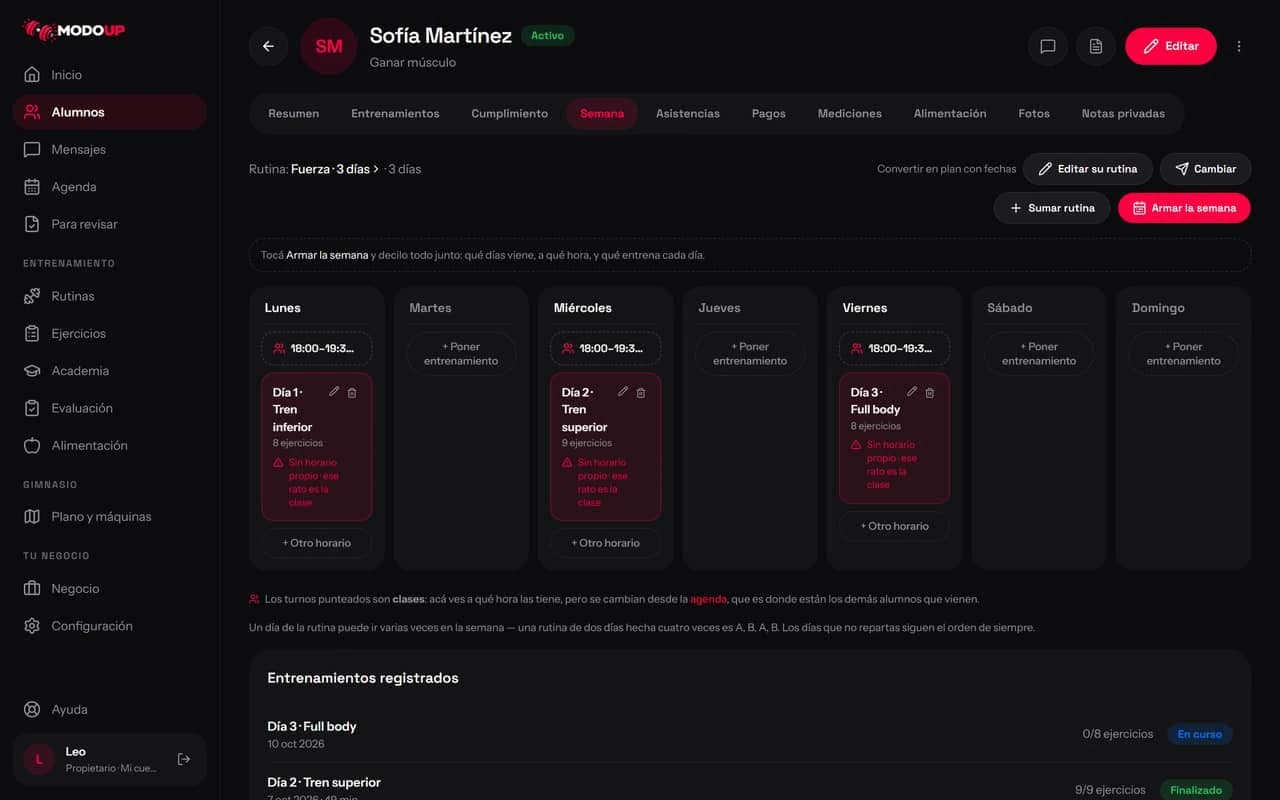Switch to the Entrenamientos tab
Screen dimensions: 1280x800
tap(395, 114)
